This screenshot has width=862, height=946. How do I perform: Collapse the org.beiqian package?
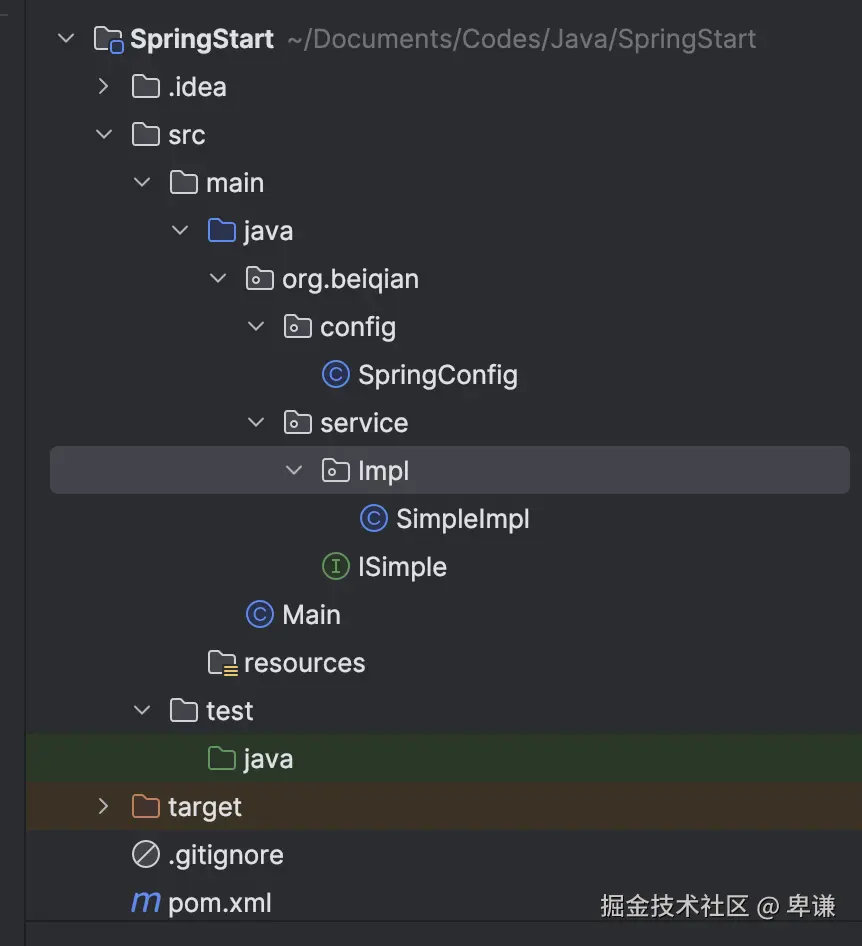218,279
